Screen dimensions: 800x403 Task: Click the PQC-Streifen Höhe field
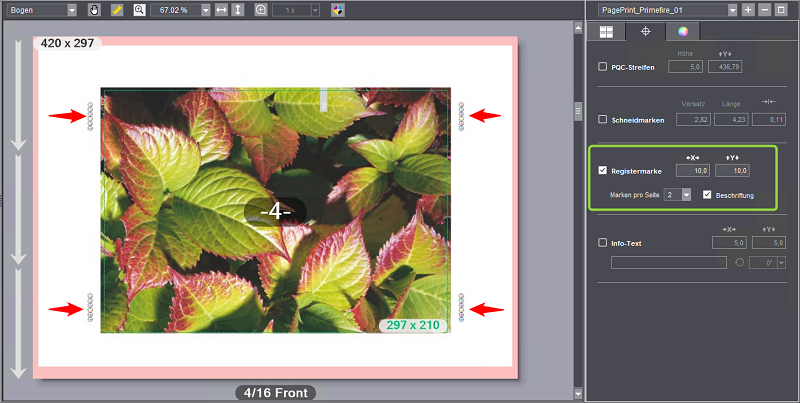tap(686, 66)
